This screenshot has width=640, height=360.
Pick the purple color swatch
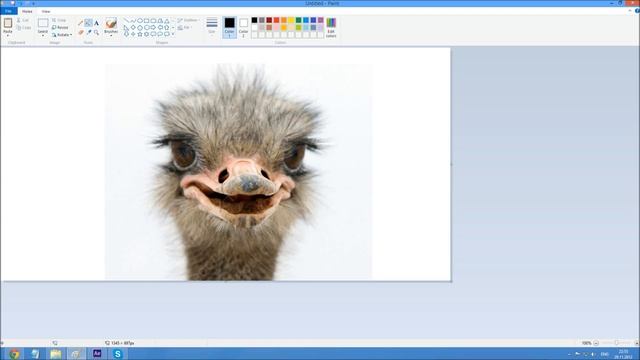tap(320, 20)
